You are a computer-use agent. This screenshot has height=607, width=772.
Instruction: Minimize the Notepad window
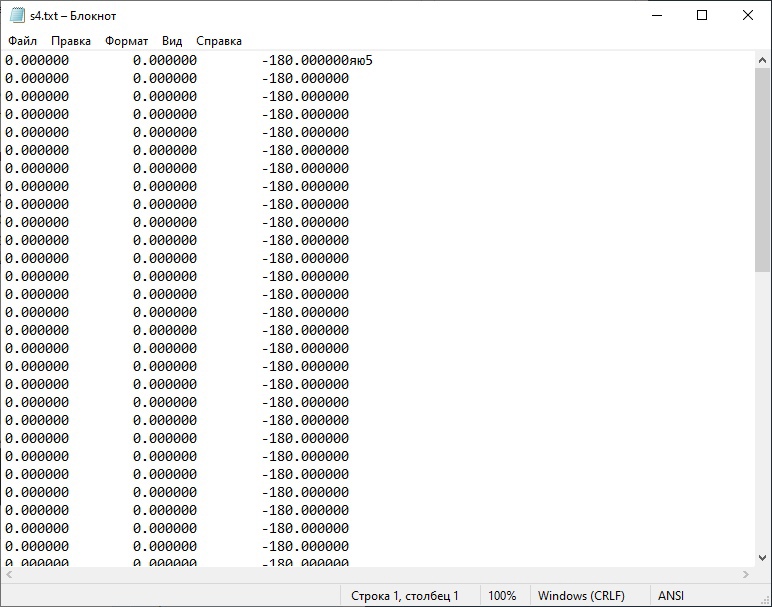pos(657,15)
